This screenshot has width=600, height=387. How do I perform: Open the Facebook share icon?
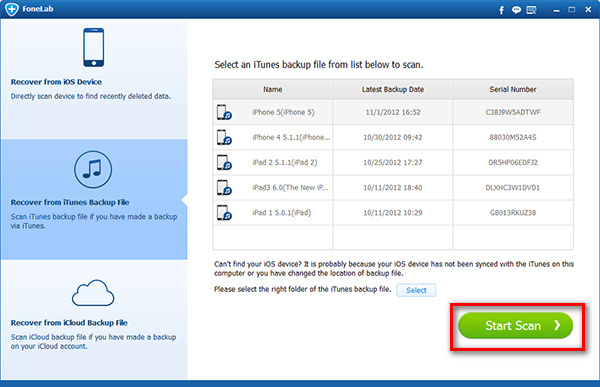coord(501,10)
